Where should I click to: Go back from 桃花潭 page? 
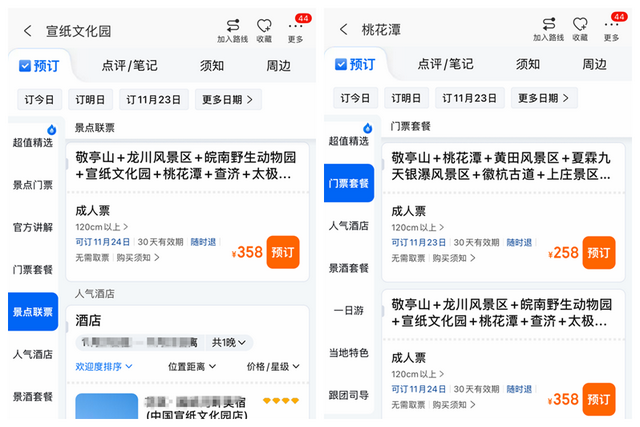(343, 29)
